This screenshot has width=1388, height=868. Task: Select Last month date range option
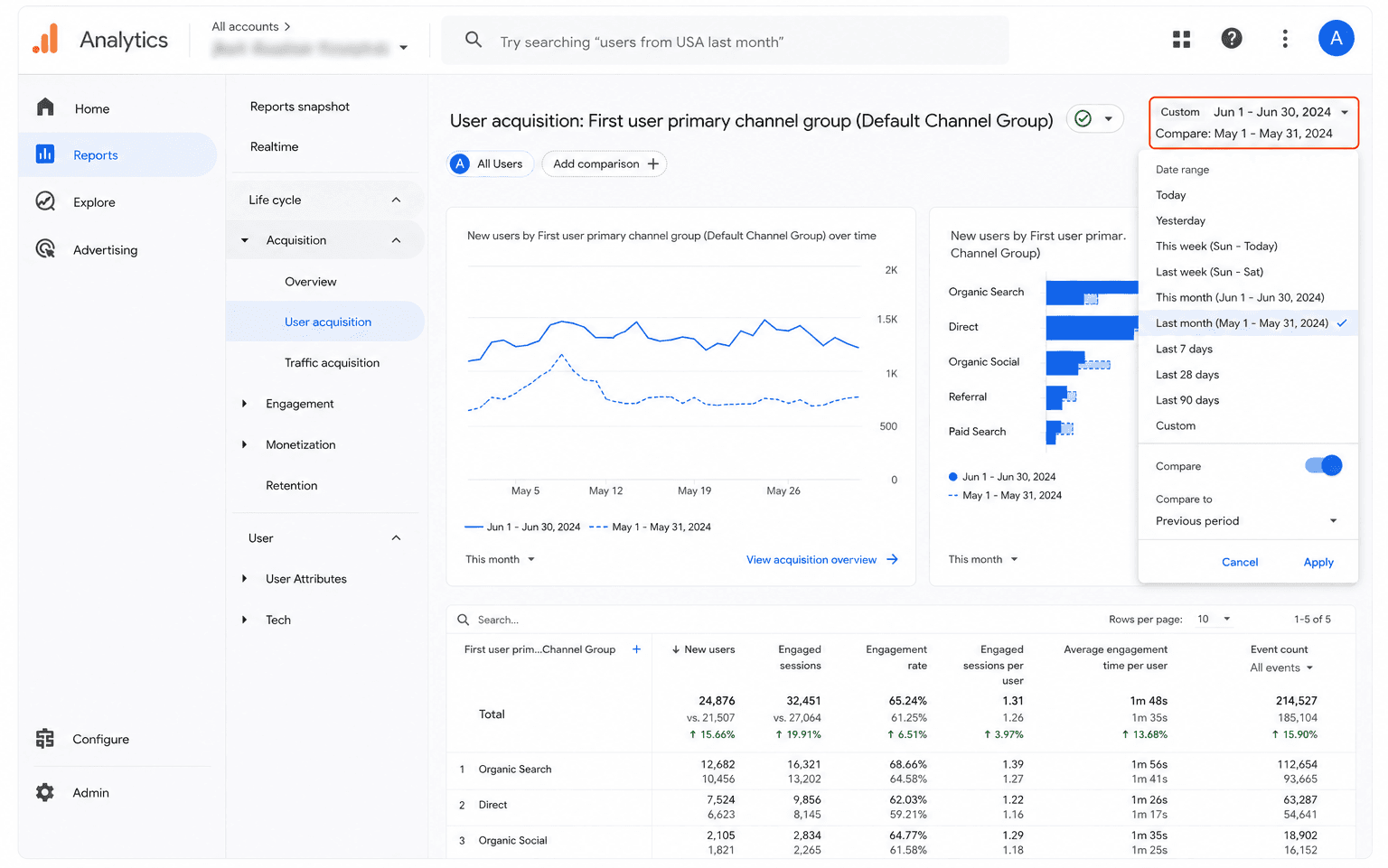[1247, 322]
